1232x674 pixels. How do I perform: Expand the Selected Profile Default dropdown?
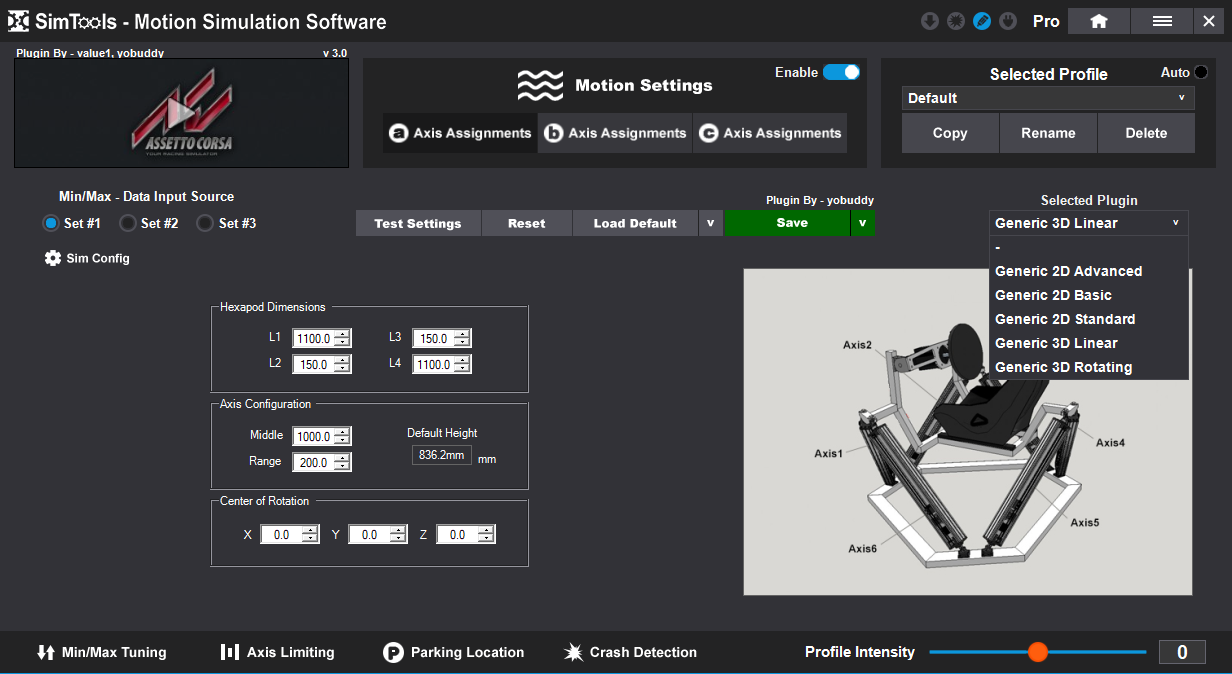[1048, 98]
